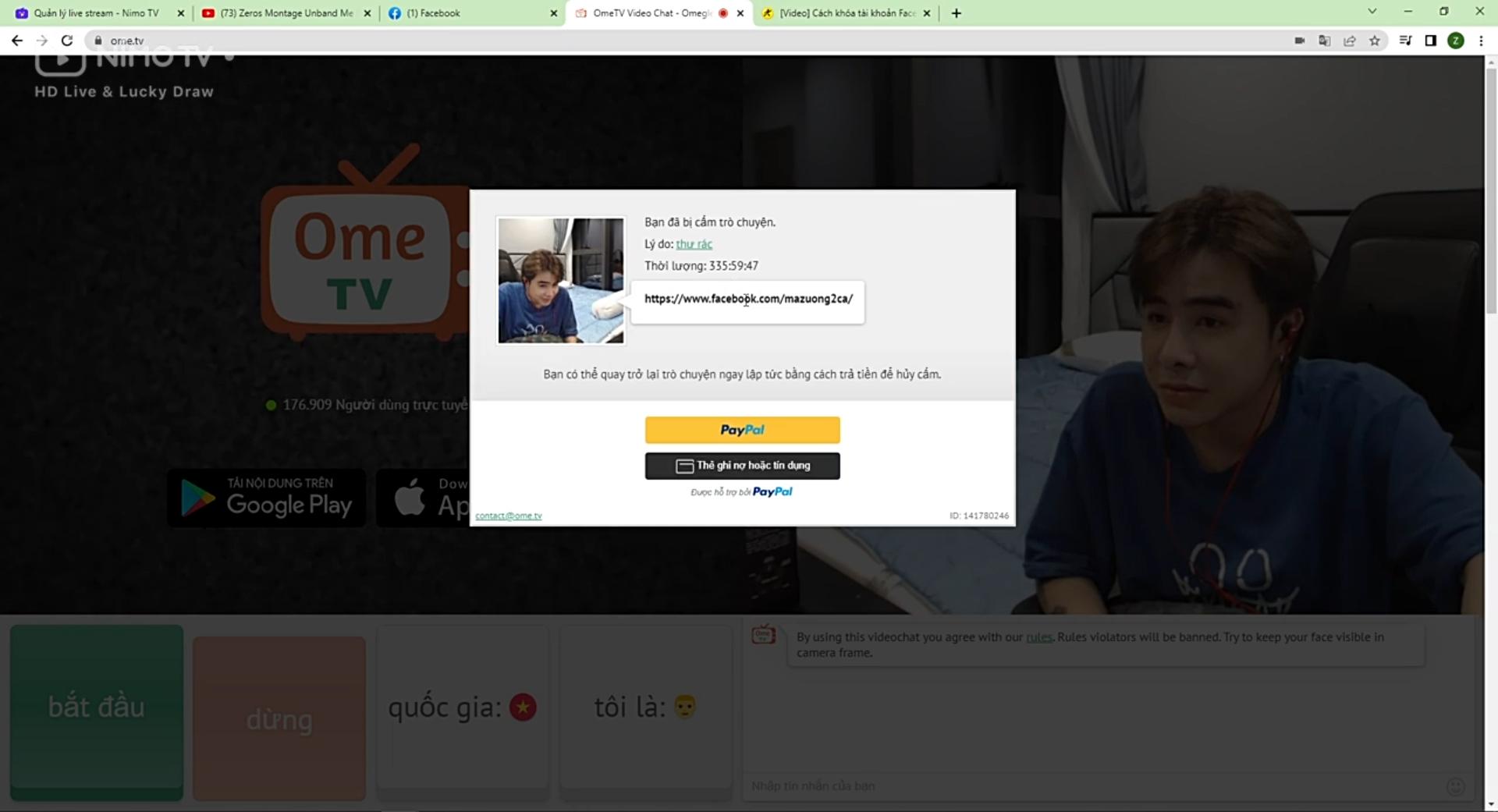Click the share page icon

1350,41
